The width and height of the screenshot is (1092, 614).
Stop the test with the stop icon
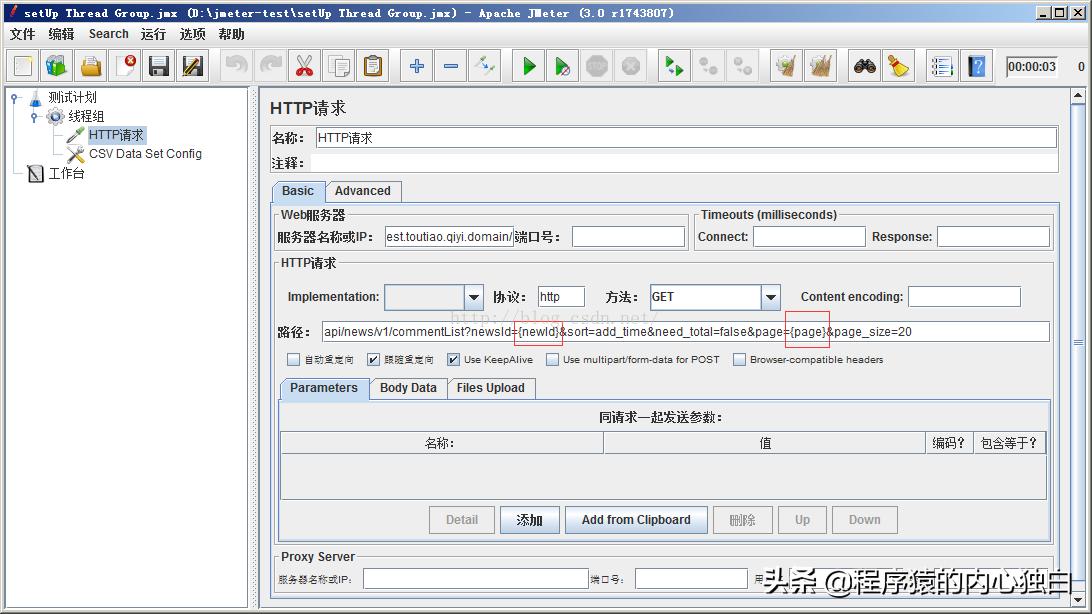[596, 65]
